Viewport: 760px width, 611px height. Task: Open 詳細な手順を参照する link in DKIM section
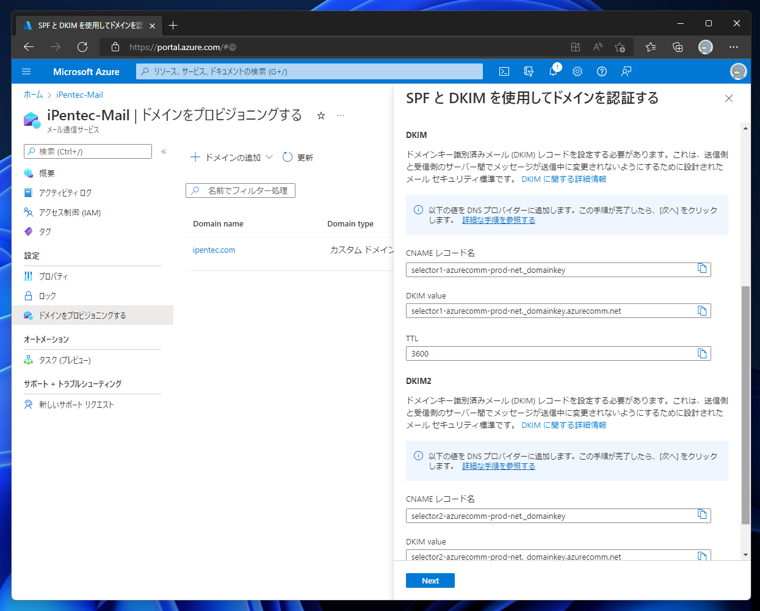point(499,220)
